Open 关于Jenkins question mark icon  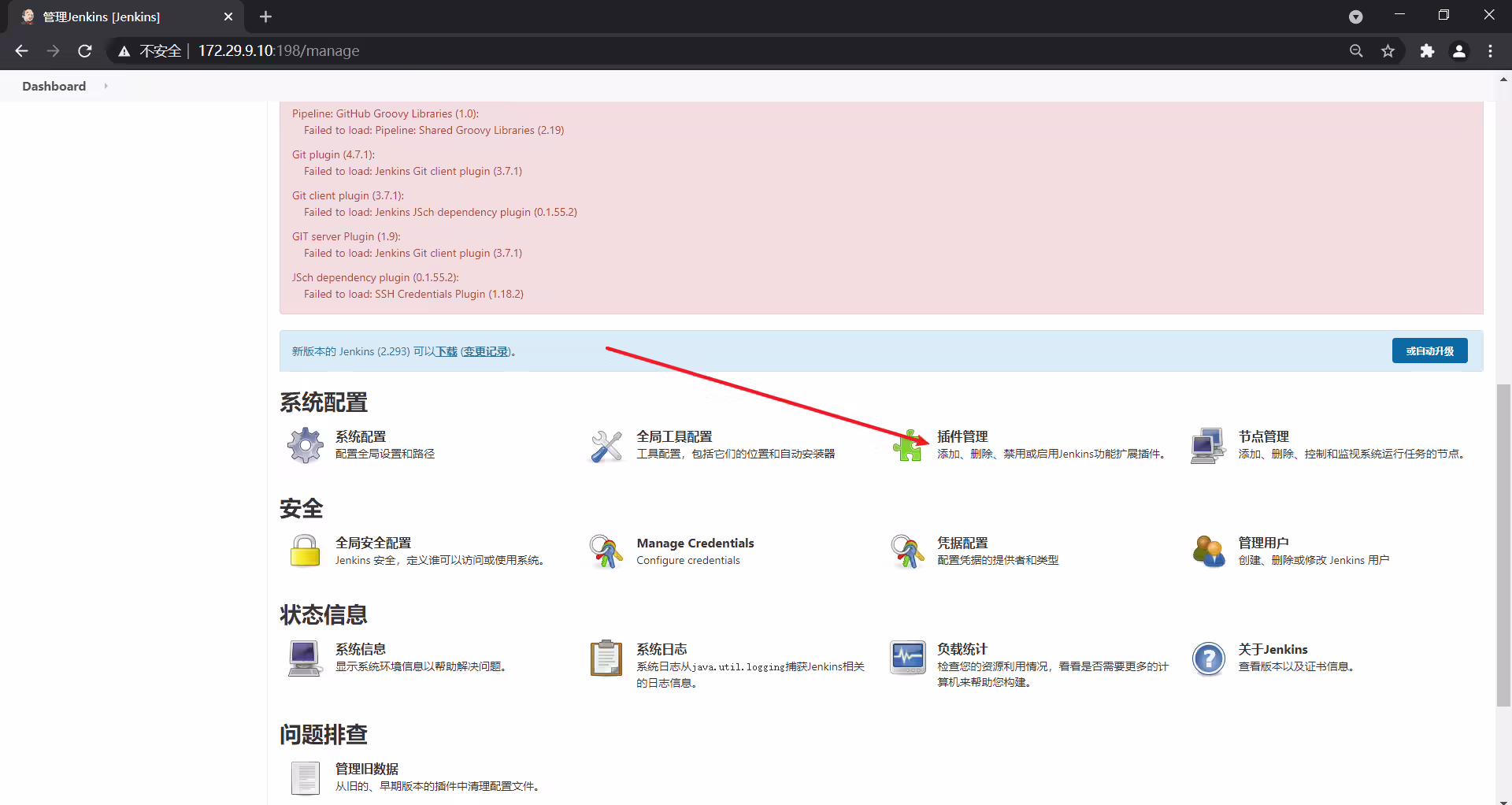click(x=1209, y=658)
